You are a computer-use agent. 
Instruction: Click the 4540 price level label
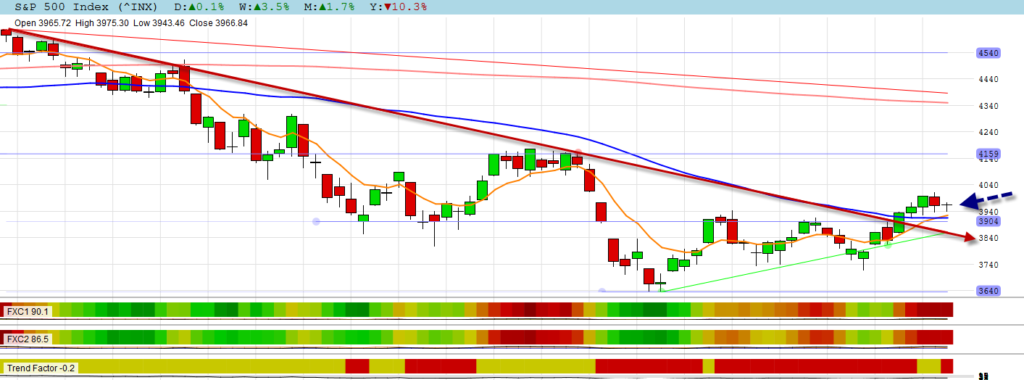988,53
